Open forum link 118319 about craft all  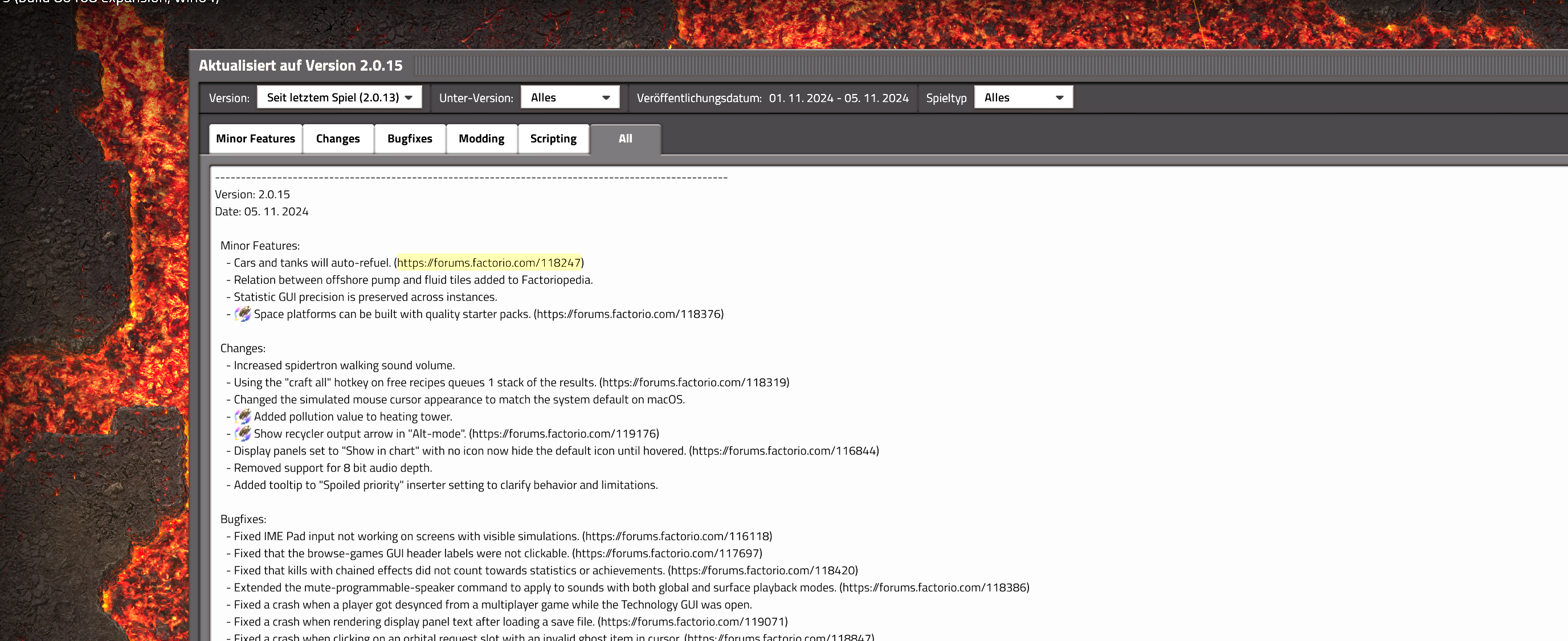coord(695,382)
